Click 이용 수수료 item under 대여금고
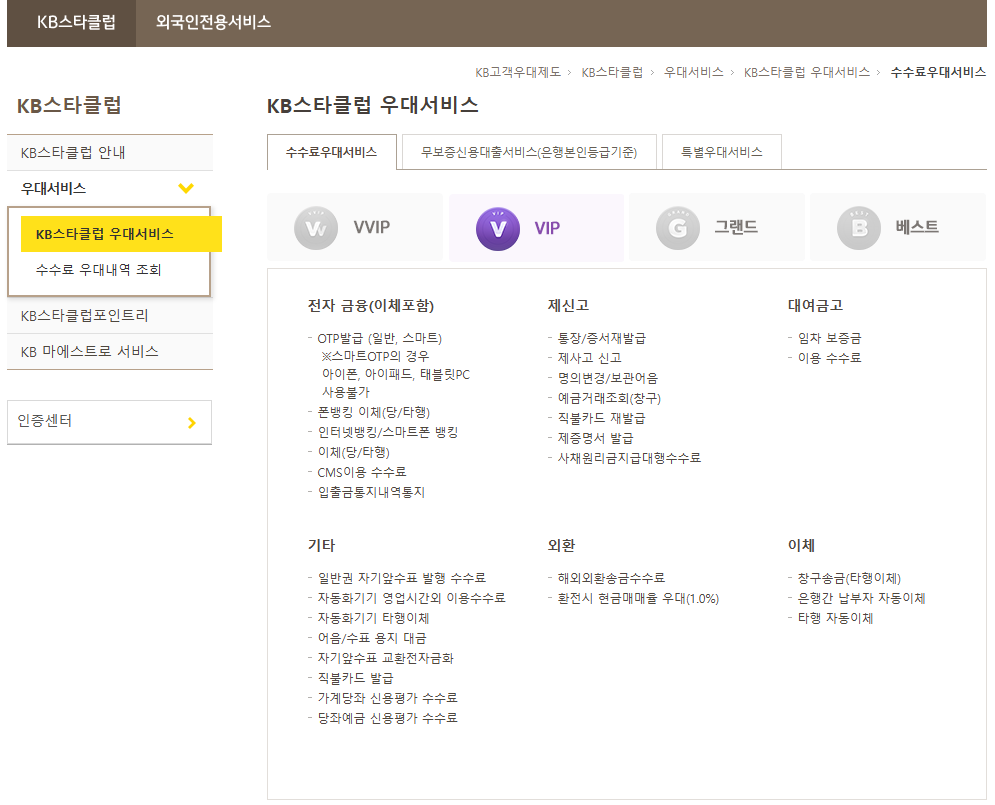The height and width of the screenshot is (805, 995). [x=829, y=358]
